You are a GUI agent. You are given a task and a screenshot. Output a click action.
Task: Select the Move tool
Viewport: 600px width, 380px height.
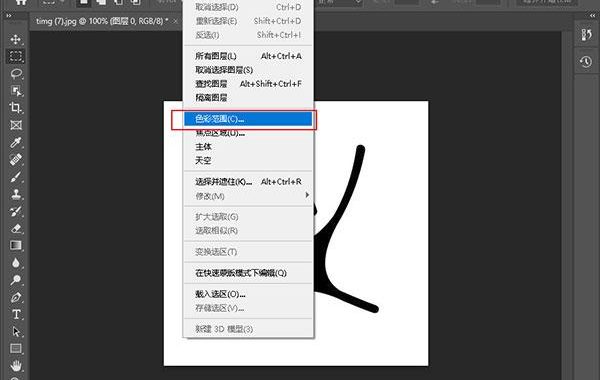point(16,39)
